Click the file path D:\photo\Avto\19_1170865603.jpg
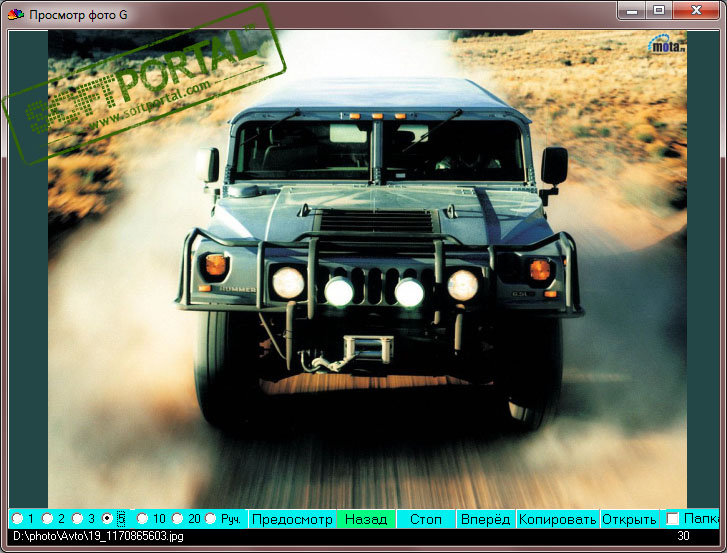Screen dimensions: 727x553 point(98,536)
